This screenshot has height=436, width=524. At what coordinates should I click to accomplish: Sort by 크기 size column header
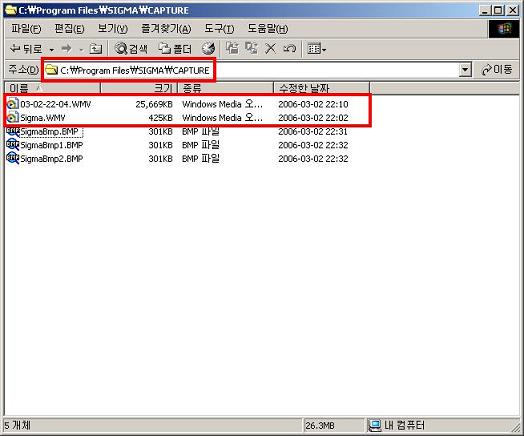pos(139,88)
